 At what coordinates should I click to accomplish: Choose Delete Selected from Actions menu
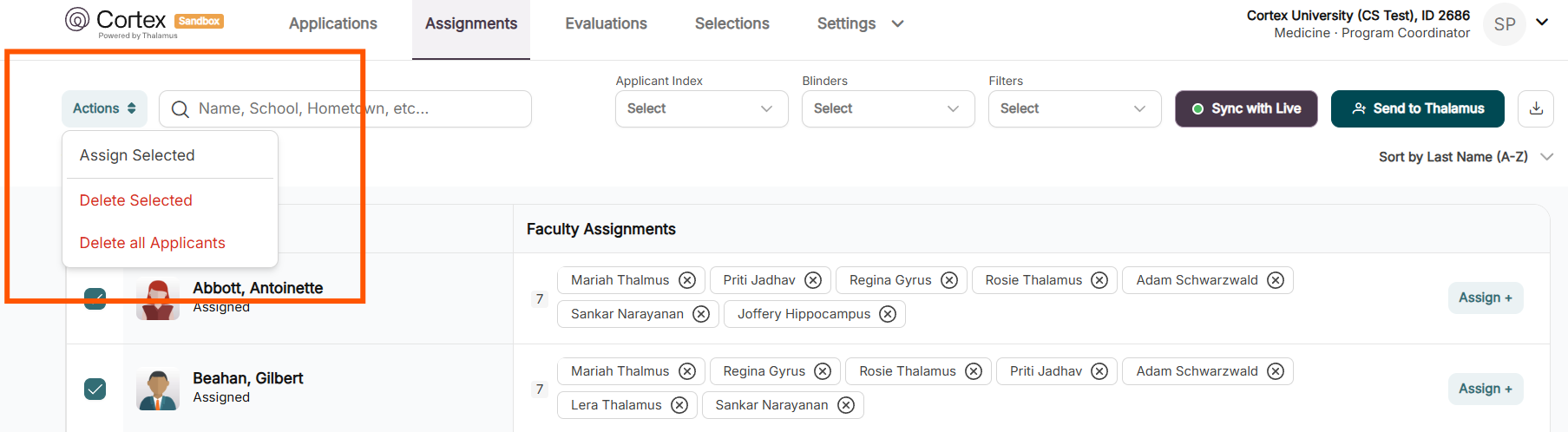pyautogui.click(x=136, y=200)
